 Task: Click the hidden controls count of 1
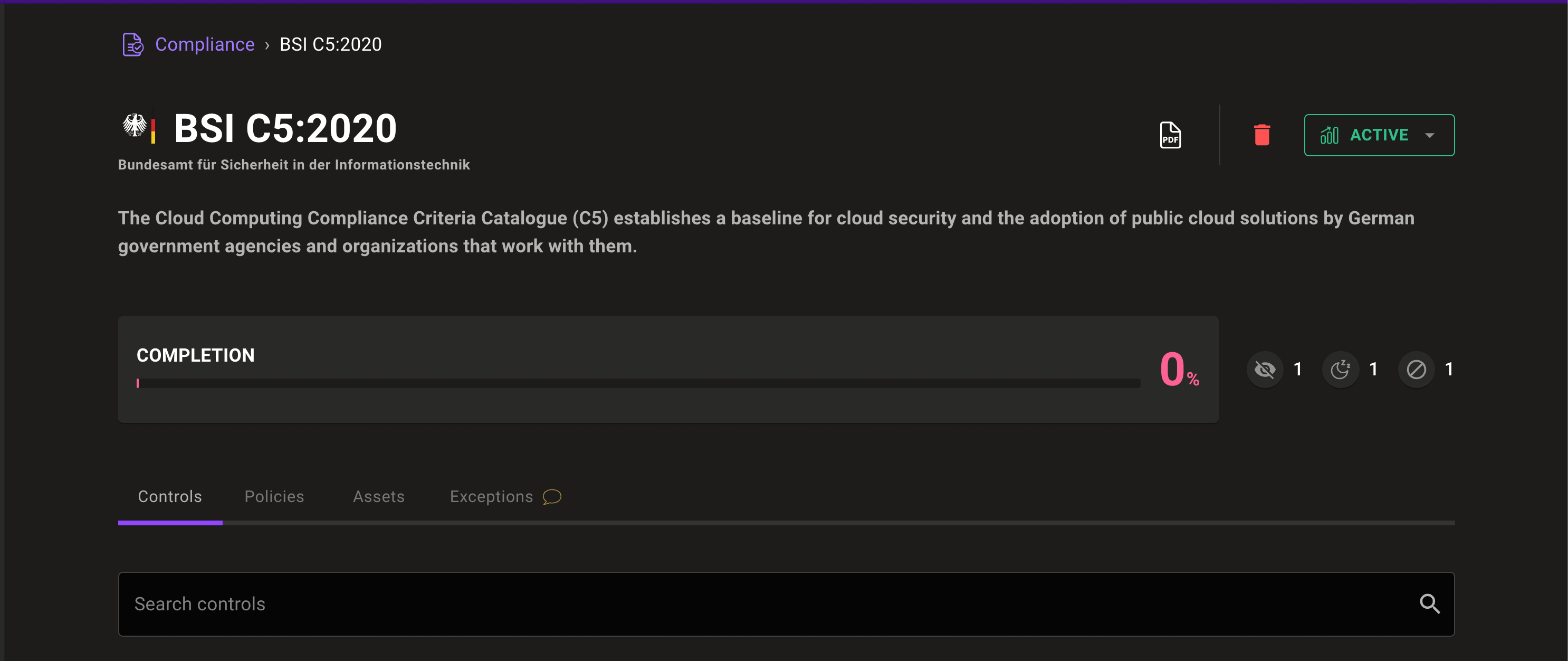click(x=1298, y=369)
